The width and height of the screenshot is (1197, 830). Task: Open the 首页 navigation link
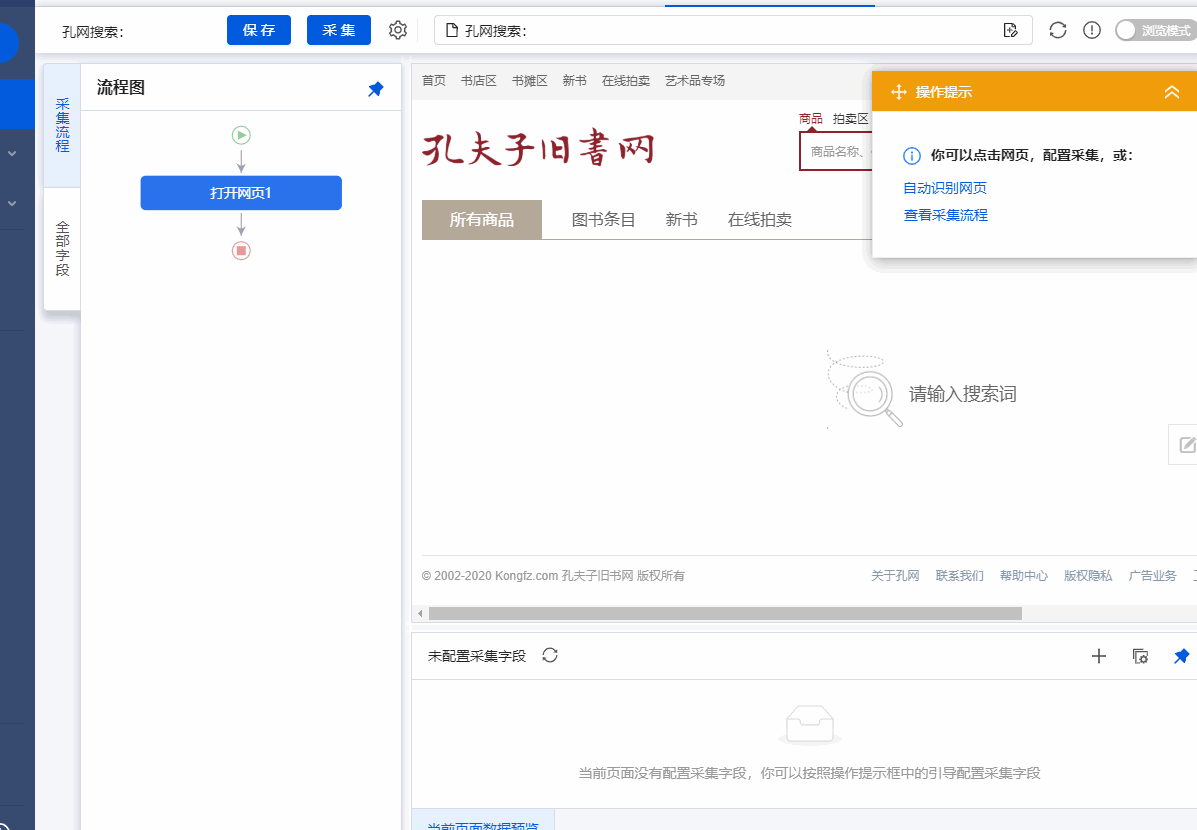click(434, 81)
